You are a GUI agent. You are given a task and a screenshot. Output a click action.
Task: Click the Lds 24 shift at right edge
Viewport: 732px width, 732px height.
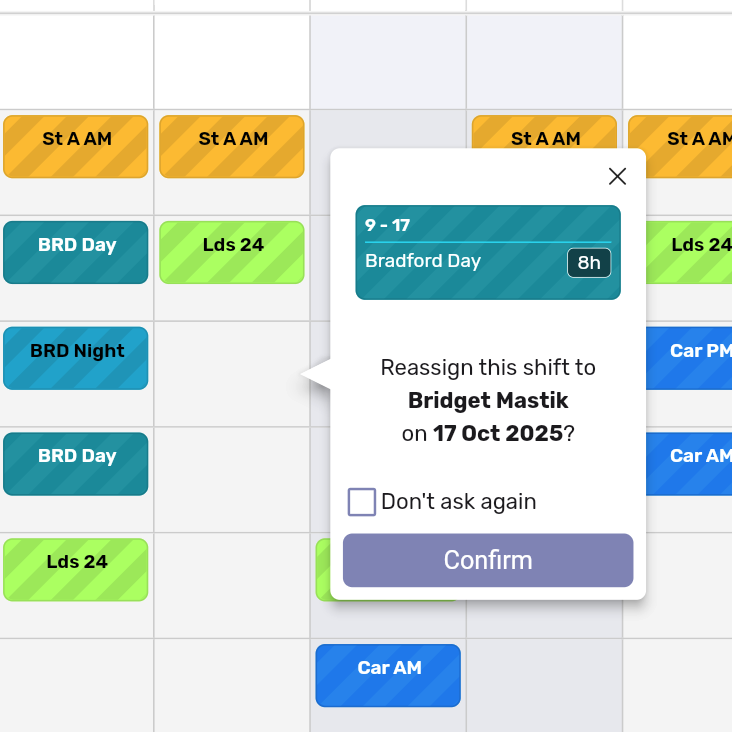point(690,252)
